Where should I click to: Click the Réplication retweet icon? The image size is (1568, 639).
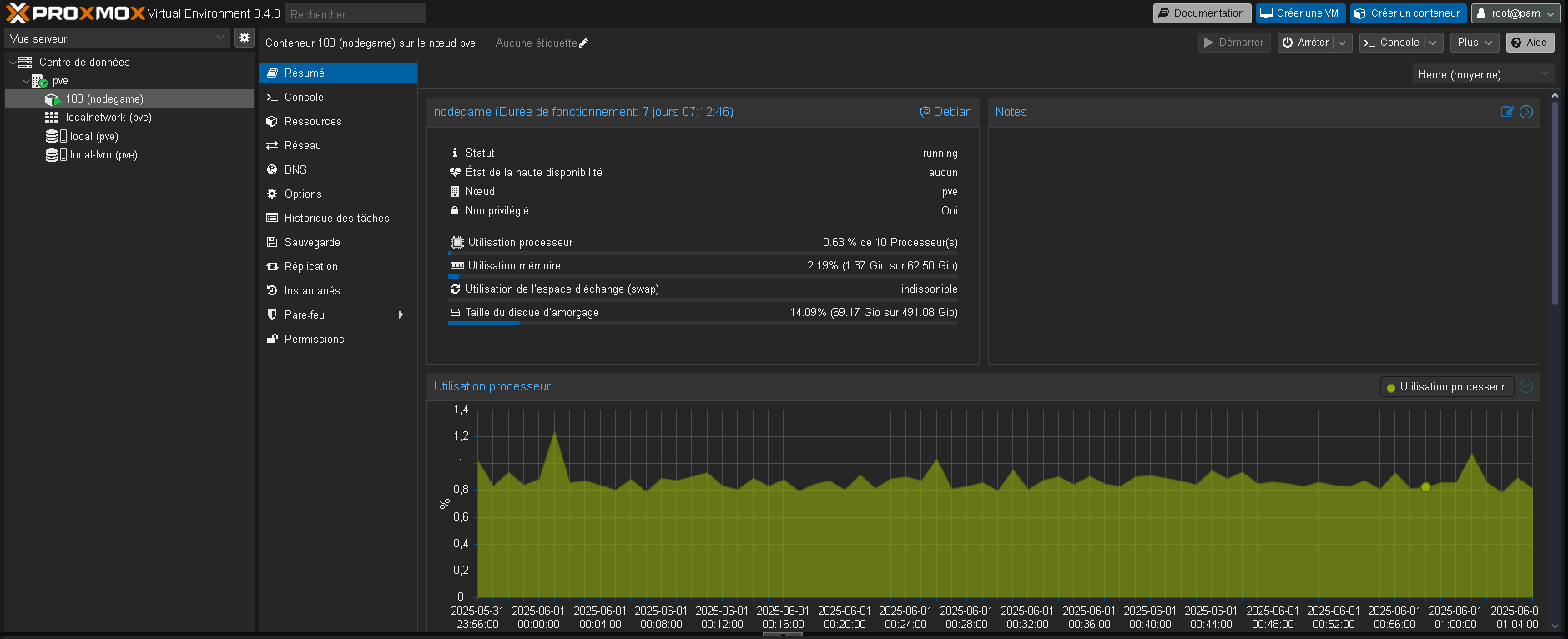pos(272,266)
